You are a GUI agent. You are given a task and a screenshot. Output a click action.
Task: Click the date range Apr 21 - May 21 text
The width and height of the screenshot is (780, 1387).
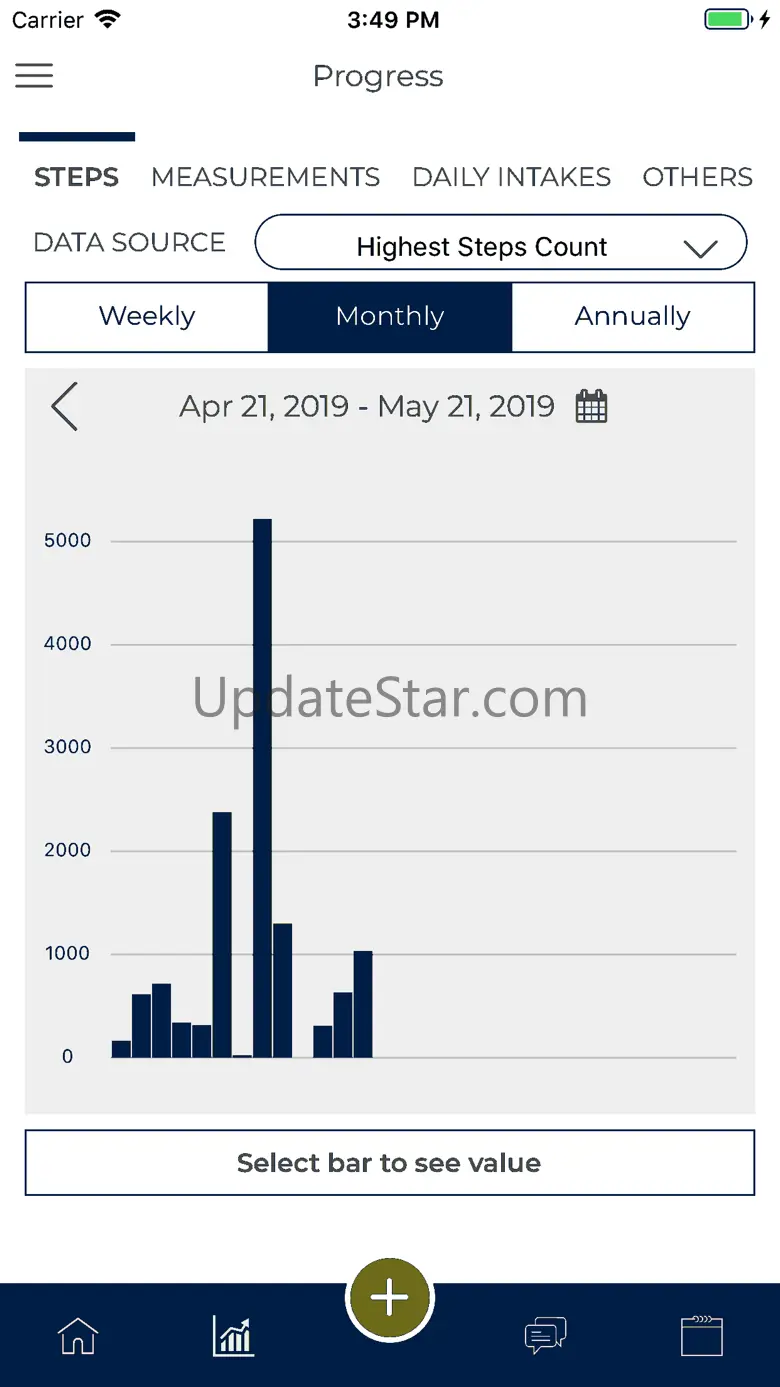tap(367, 407)
